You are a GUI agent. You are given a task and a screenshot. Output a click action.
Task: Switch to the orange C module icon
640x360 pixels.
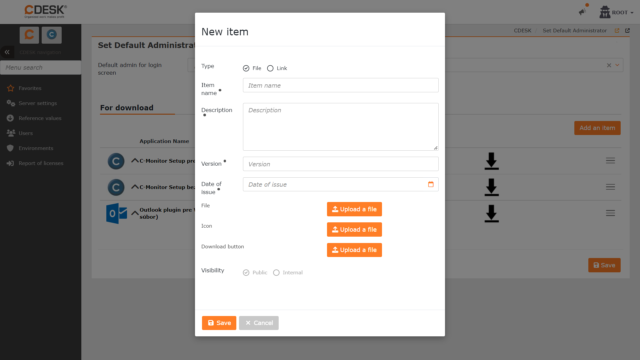click(29, 35)
